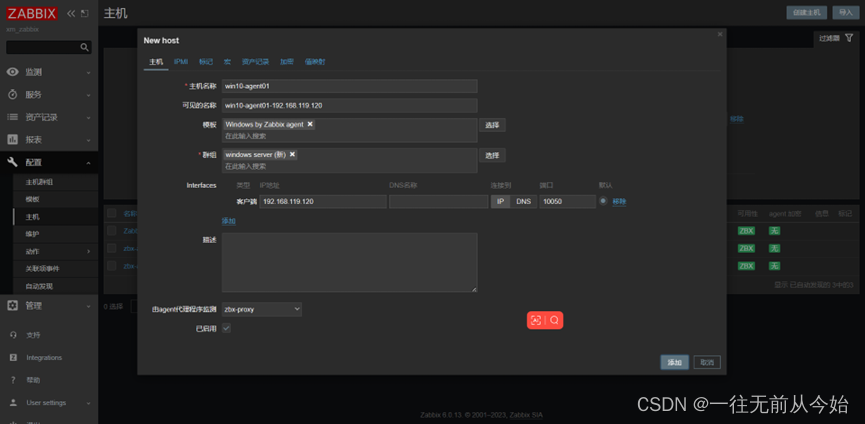Click the blue 添加 button to create the host
The image size is (865, 424).
pyautogui.click(x=675, y=362)
